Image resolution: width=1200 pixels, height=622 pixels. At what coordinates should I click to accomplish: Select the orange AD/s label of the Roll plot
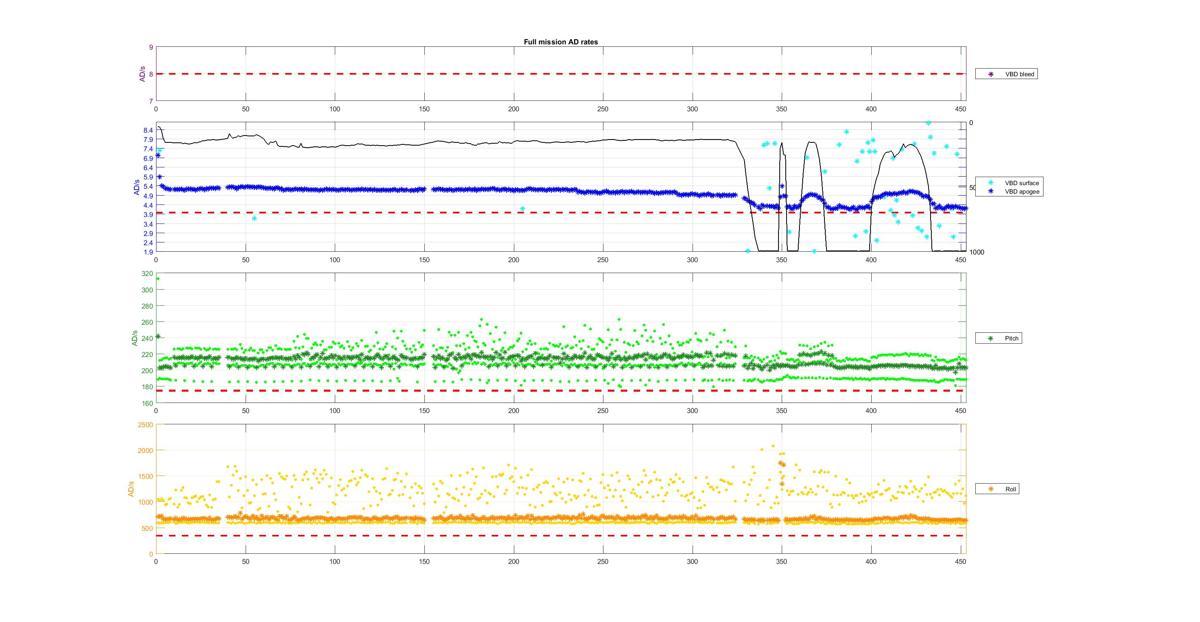pyautogui.click(x=129, y=489)
